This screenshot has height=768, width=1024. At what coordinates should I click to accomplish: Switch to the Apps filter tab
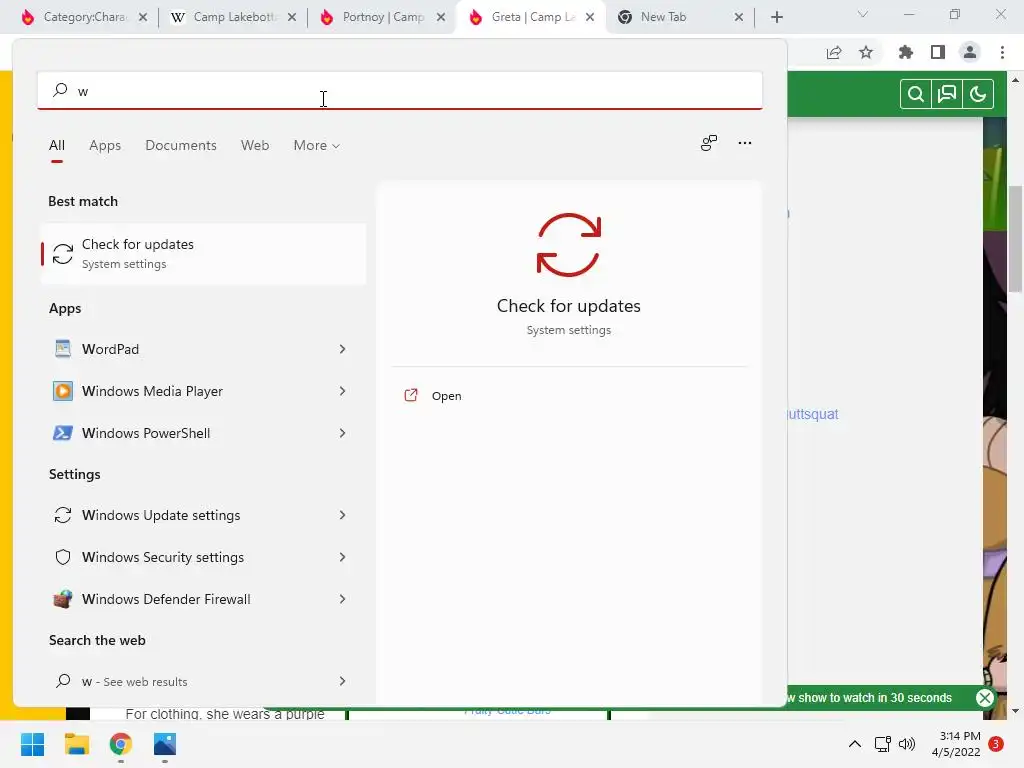(105, 146)
